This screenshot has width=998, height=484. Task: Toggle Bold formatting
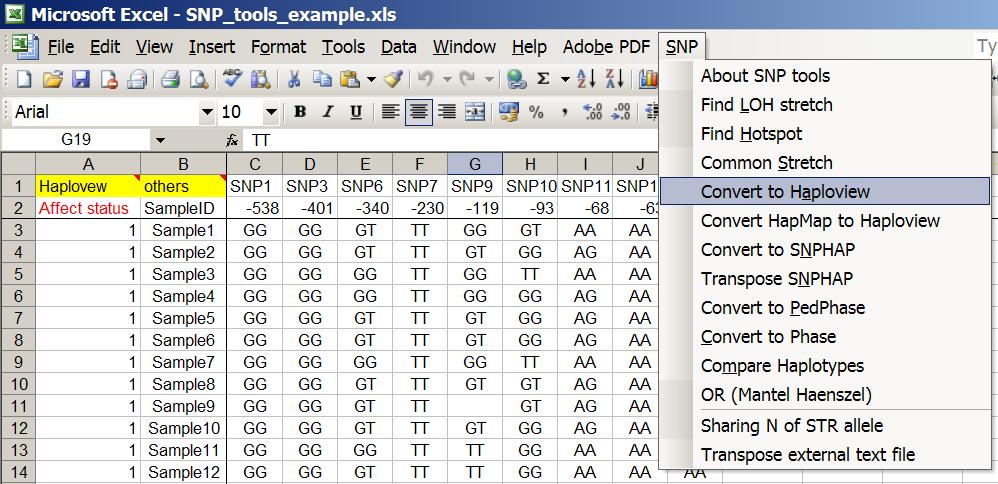(300, 113)
